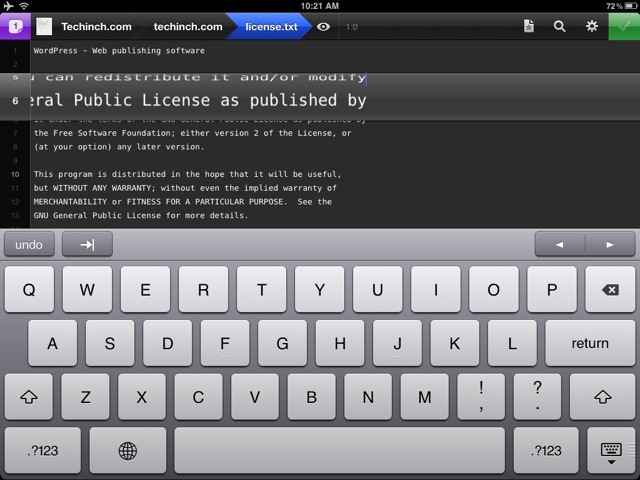The width and height of the screenshot is (640, 480).
Task: Tap the H key
Action: [340, 343]
